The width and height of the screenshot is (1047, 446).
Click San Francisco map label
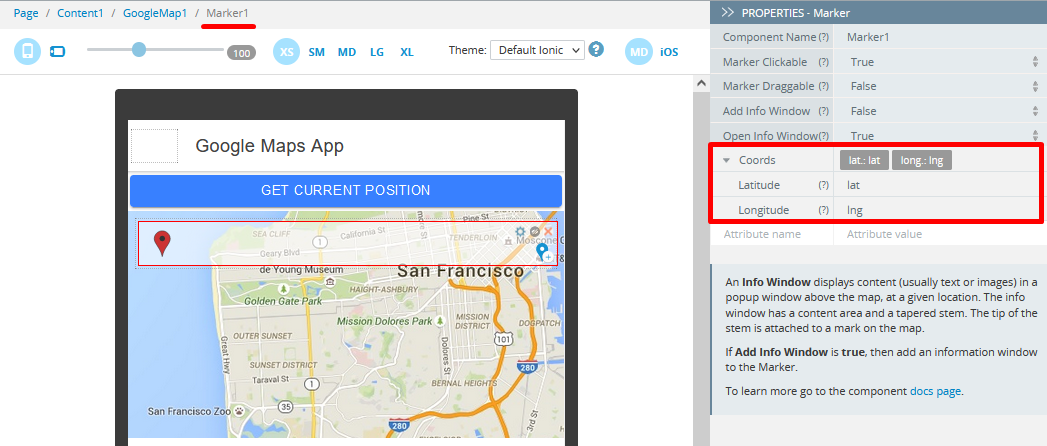461,271
